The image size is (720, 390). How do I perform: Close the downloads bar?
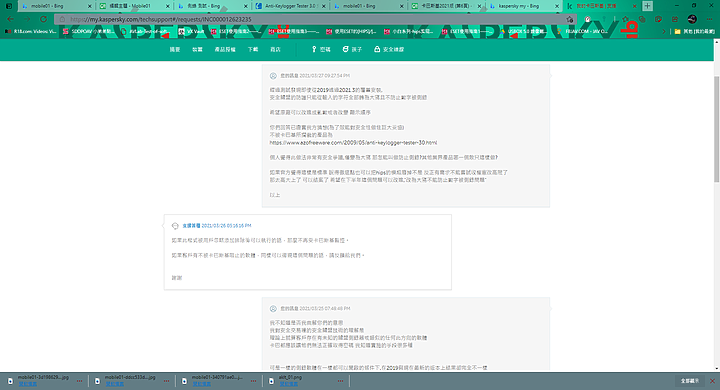click(x=712, y=381)
